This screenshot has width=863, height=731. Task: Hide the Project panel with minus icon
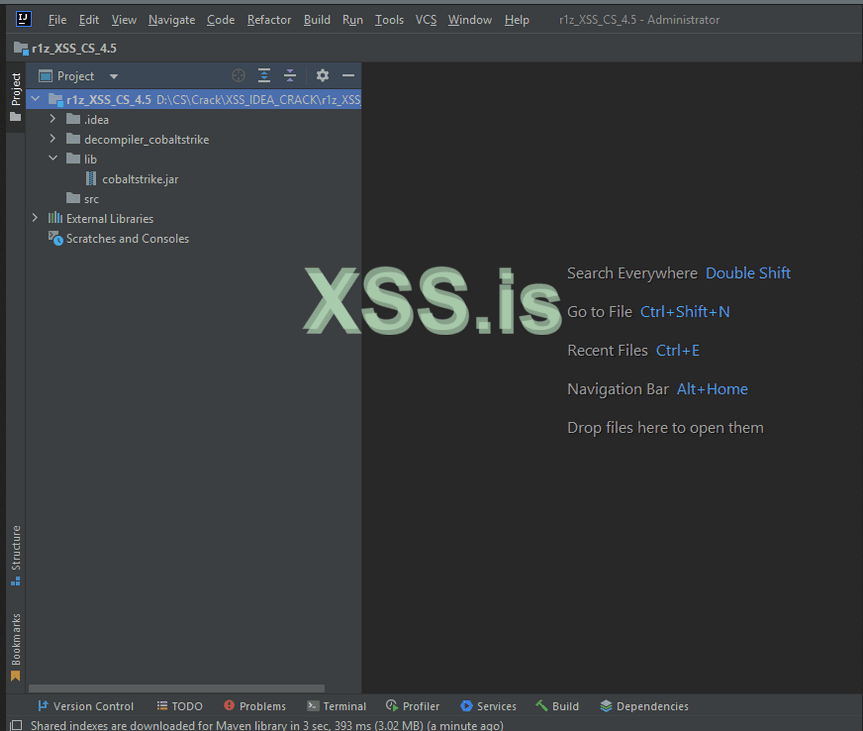coord(348,75)
